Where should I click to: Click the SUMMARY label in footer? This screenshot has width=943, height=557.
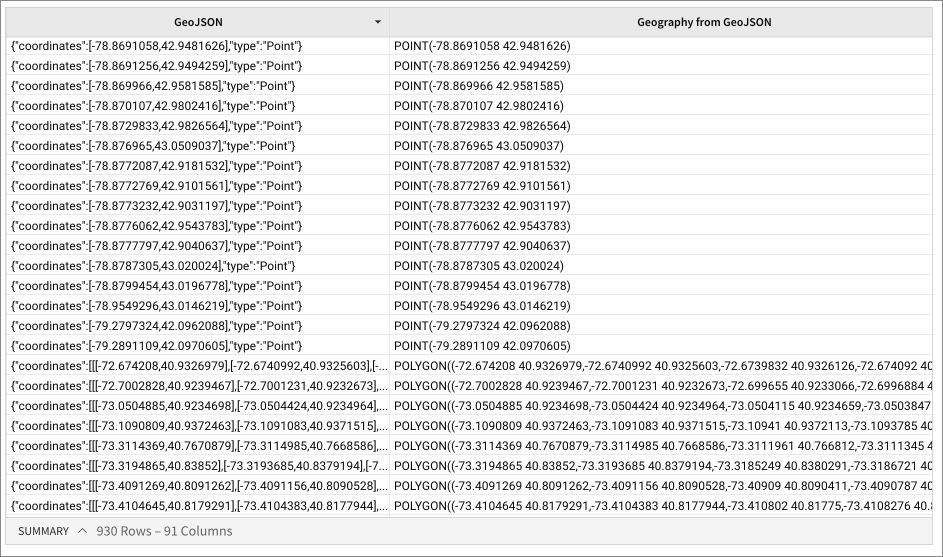43,531
